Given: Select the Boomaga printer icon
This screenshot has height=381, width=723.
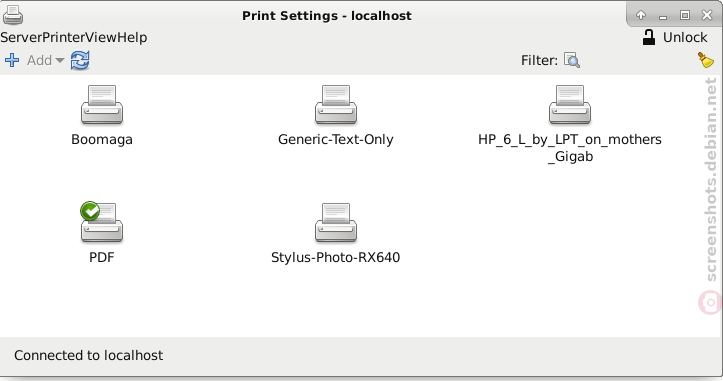Looking at the screenshot, I should [101, 105].
